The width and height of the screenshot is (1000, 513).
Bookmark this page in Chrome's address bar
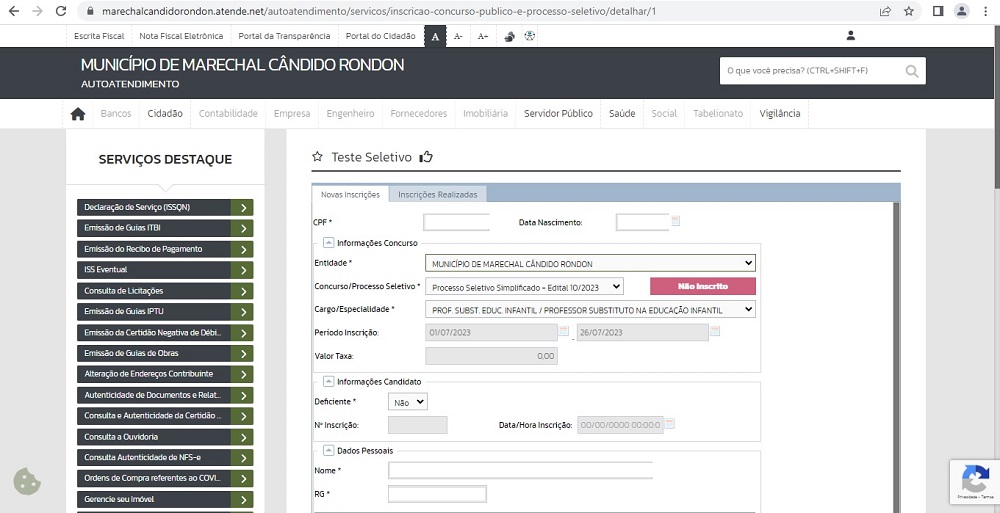[x=909, y=11]
